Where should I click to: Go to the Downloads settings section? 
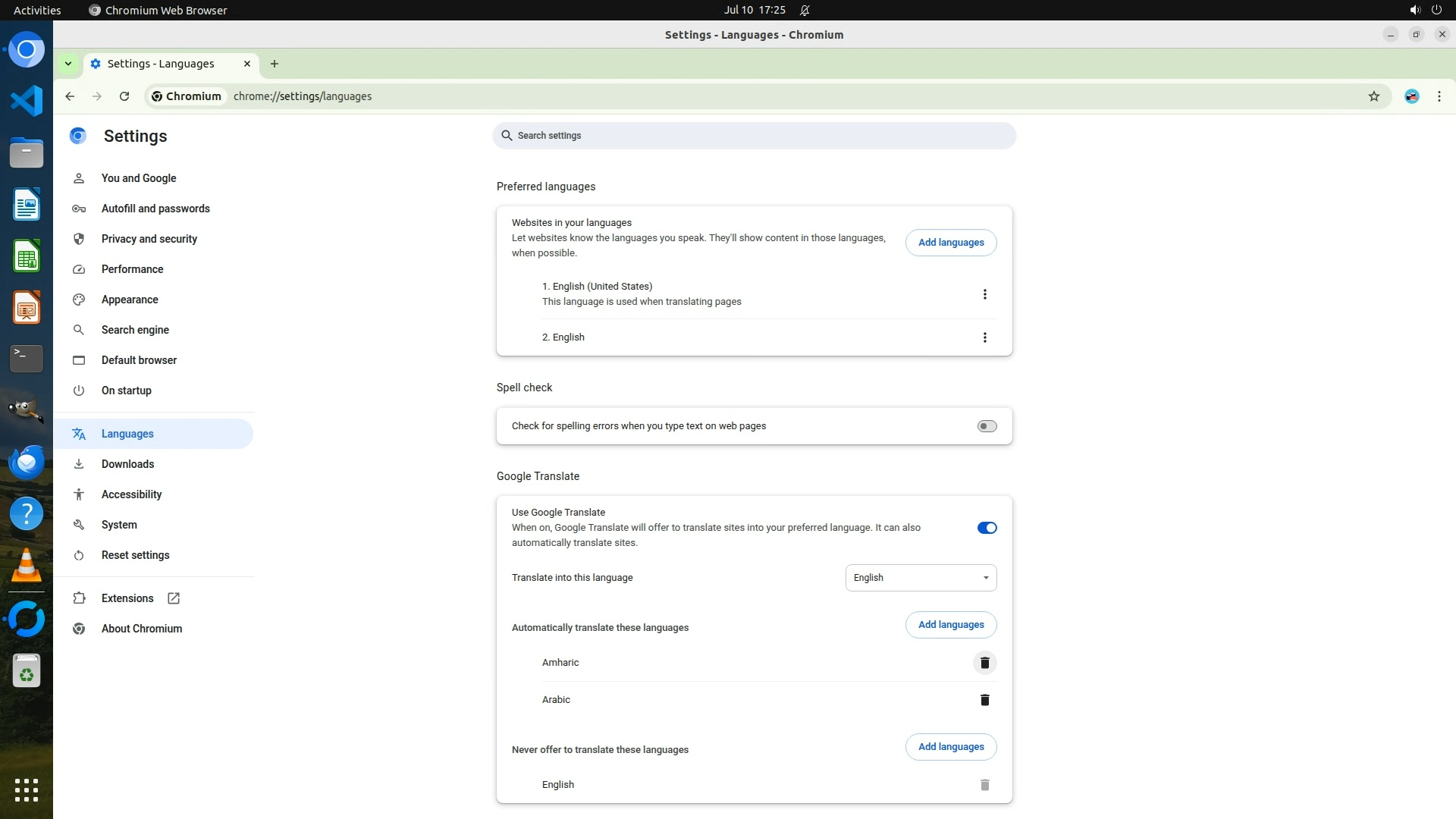tap(127, 464)
